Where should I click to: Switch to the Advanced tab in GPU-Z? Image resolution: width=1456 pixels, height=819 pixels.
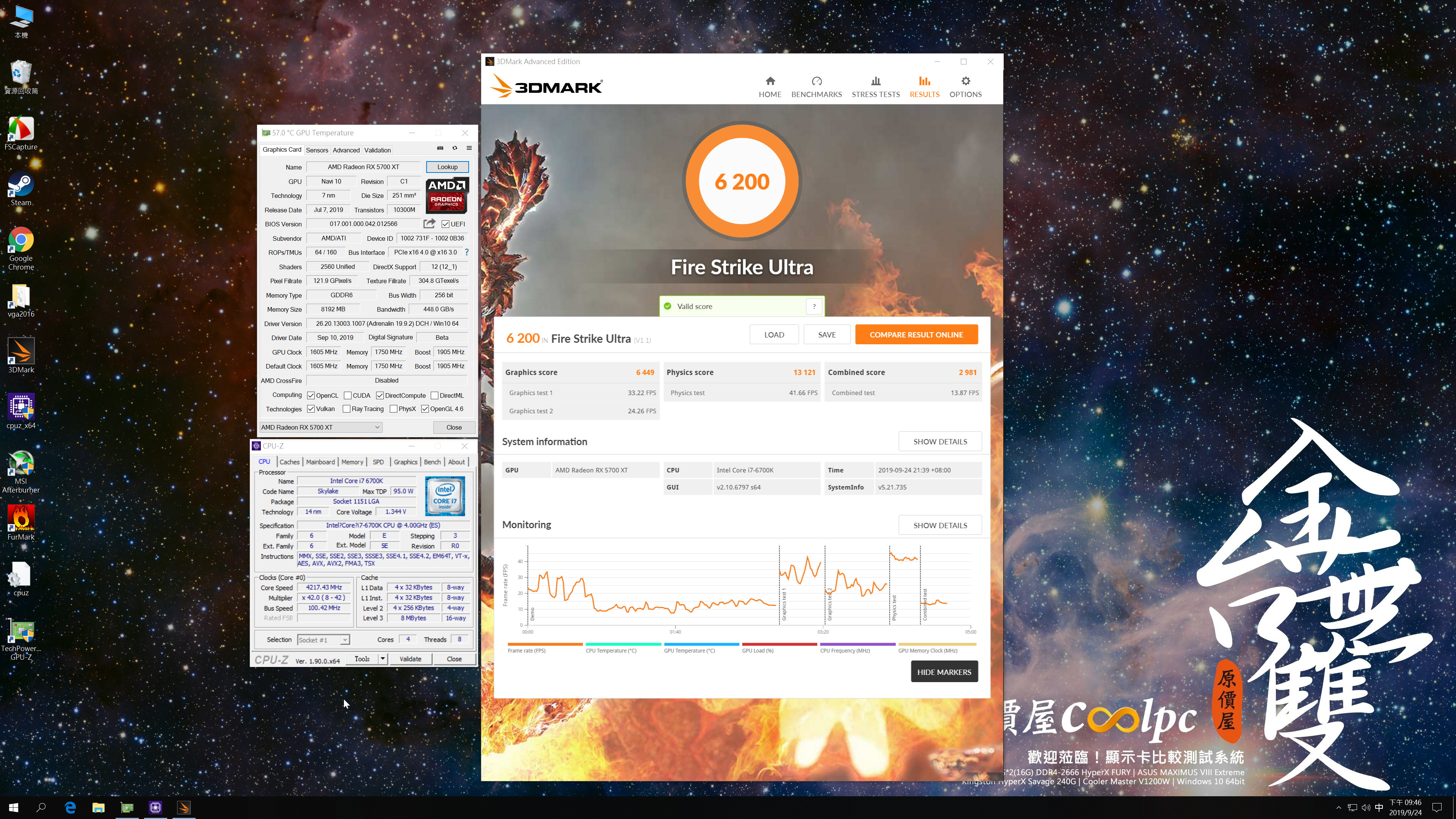[346, 150]
